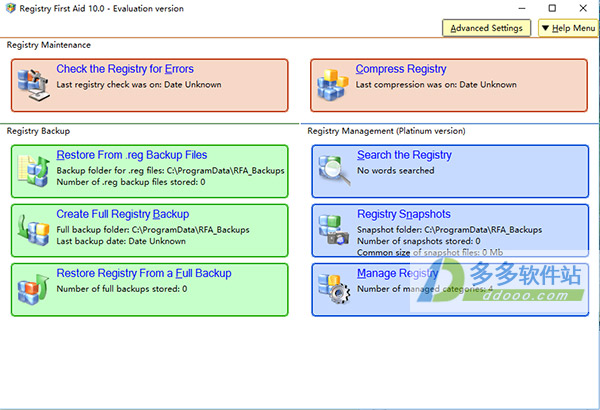The width and height of the screenshot is (600, 410).
Task: Open Advanced Settings
Action: (x=486, y=28)
